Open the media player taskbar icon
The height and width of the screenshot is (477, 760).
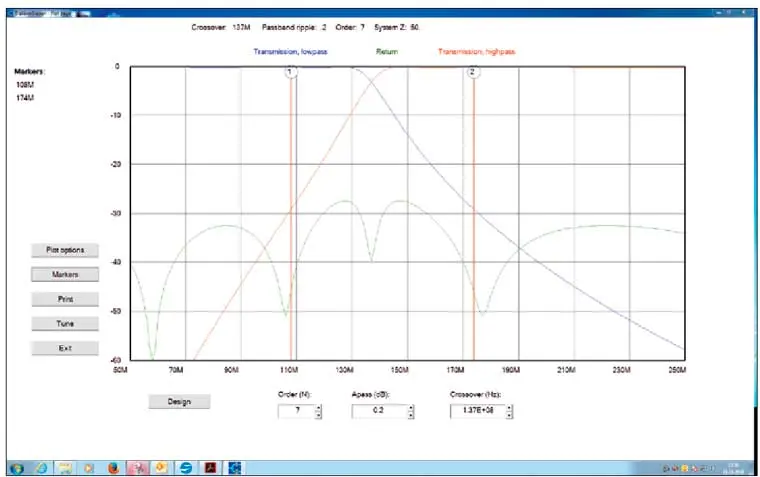click(89, 468)
